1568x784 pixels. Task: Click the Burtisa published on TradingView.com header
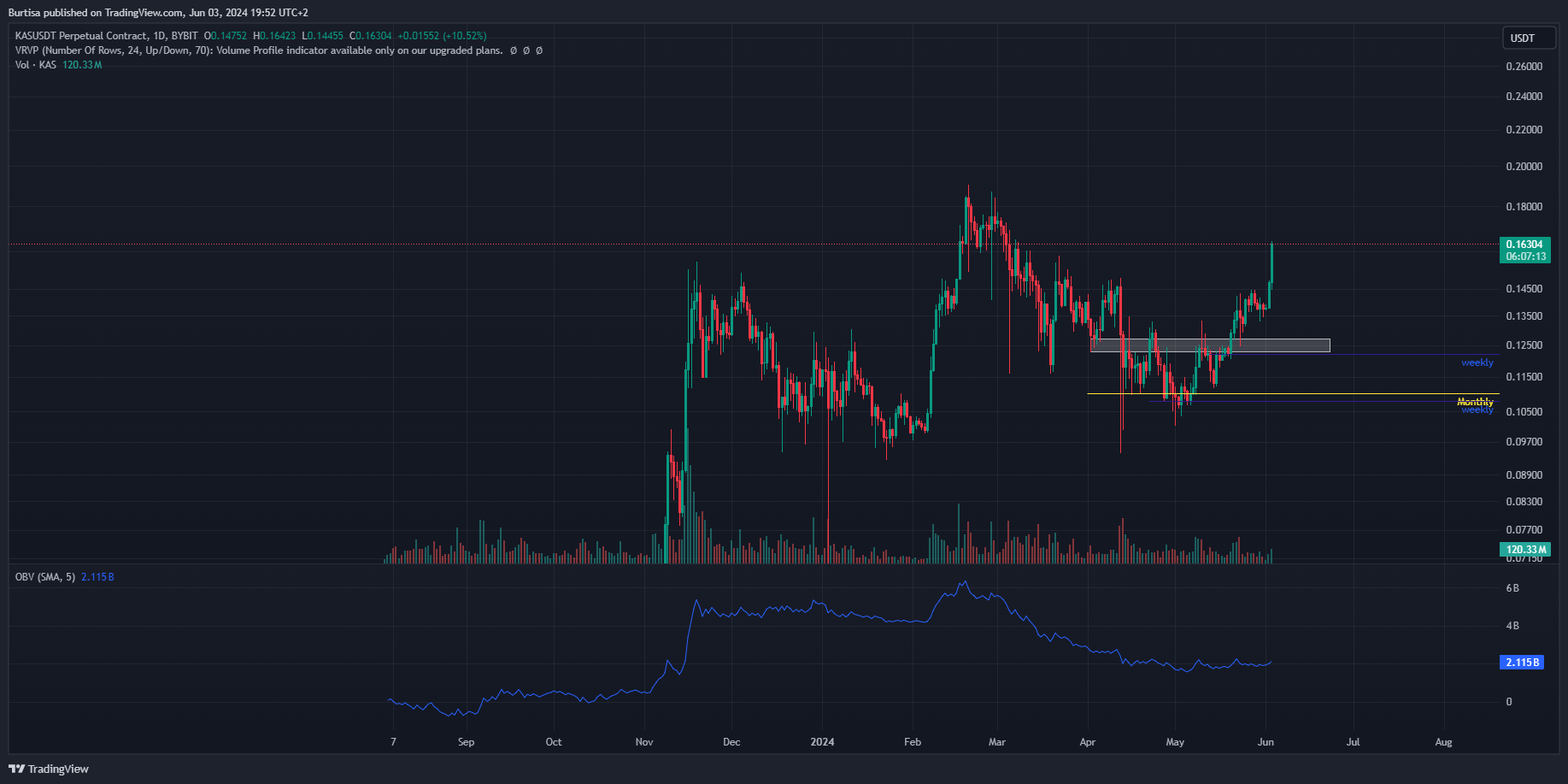coord(158,13)
